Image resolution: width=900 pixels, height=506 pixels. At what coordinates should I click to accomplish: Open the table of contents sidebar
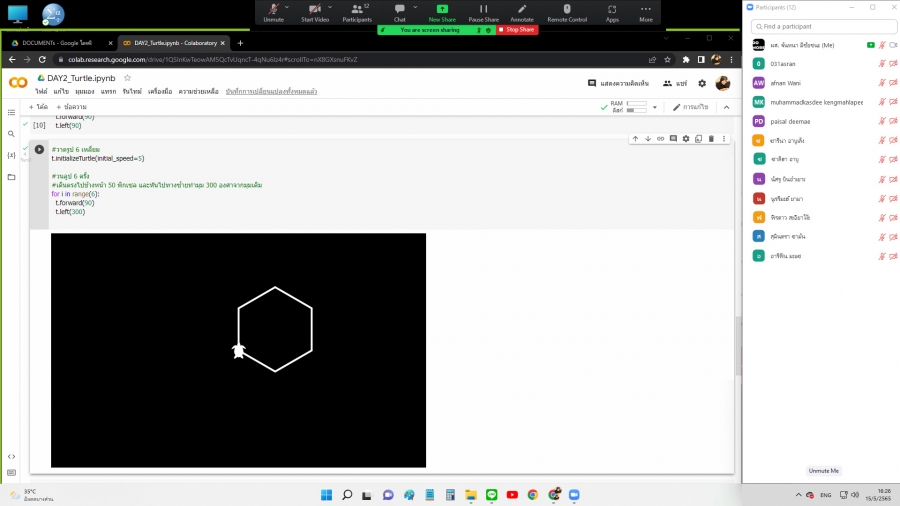[x=11, y=112]
